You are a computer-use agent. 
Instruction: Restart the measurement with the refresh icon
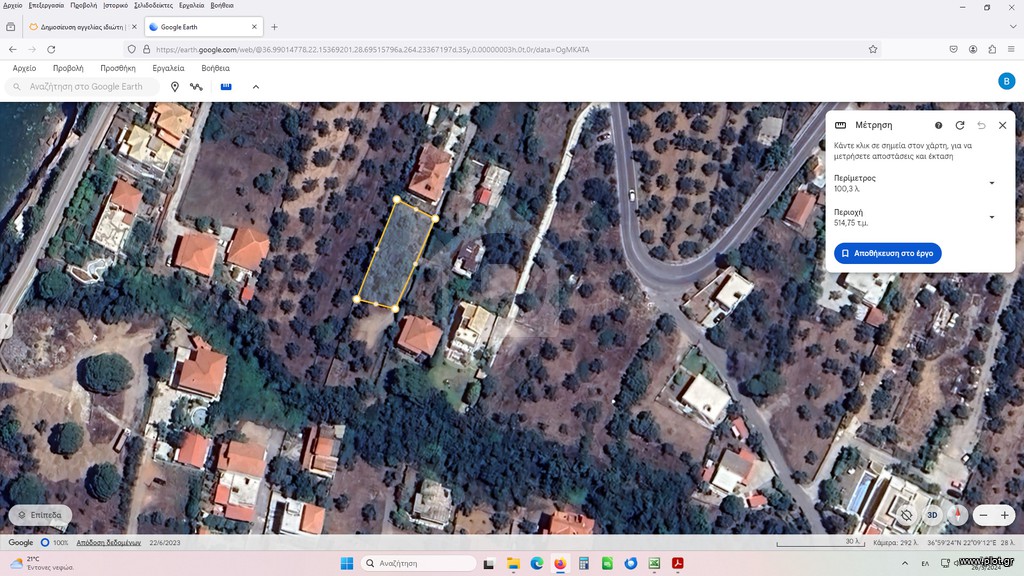tap(959, 125)
